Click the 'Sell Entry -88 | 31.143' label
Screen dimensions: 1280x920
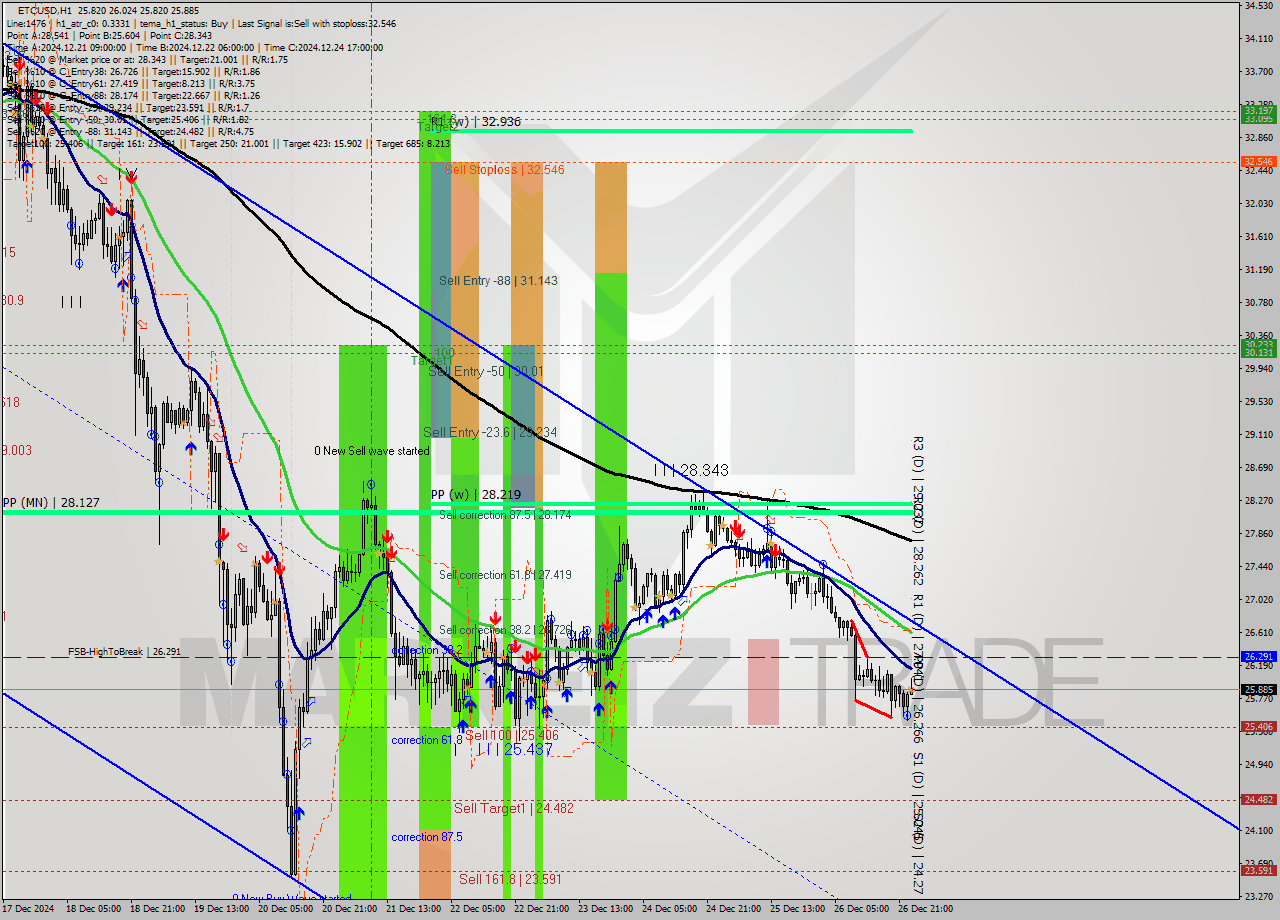pyautogui.click(x=498, y=280)
